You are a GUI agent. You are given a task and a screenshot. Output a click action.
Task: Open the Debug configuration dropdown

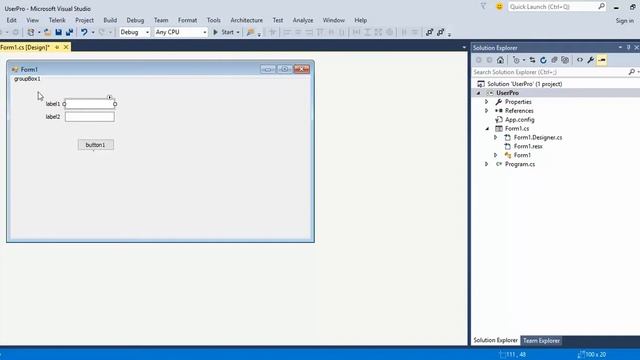point(147,32)
